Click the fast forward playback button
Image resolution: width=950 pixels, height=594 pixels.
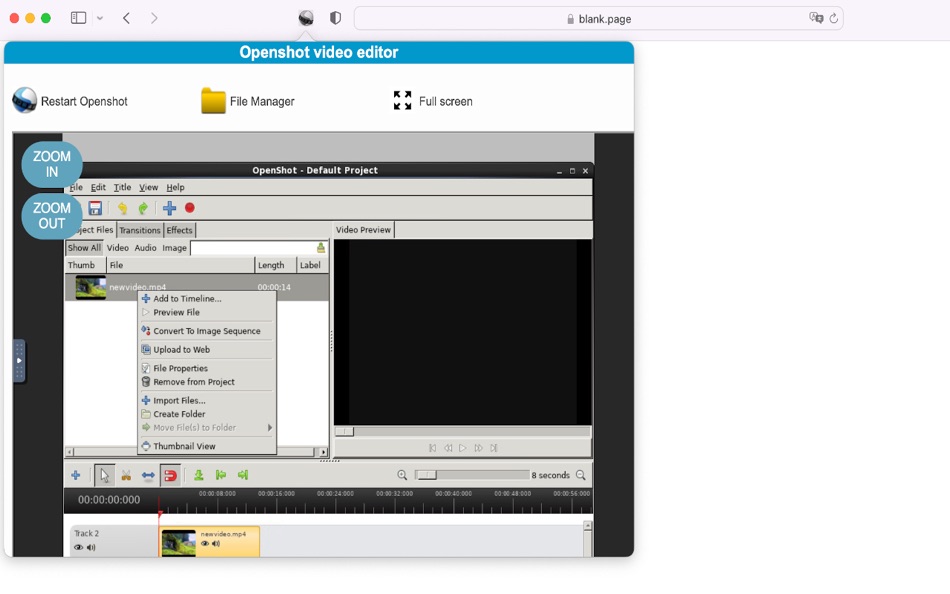point(479,449)
